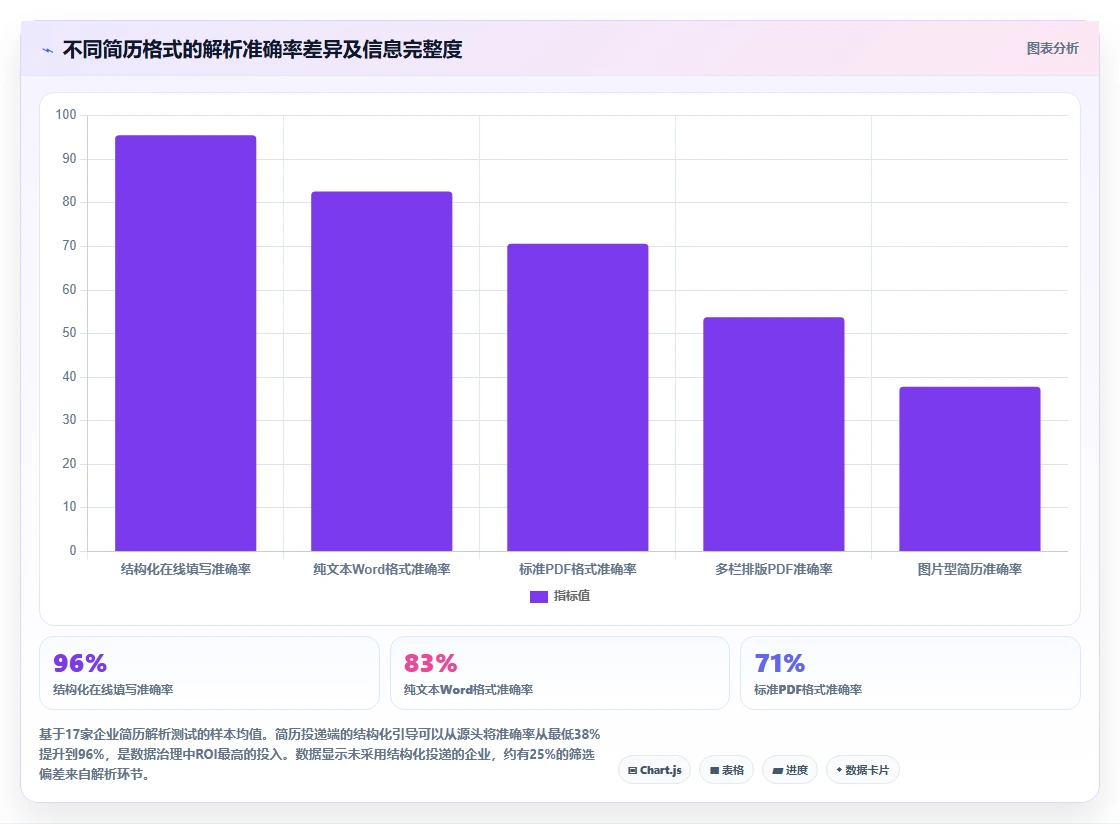This screenshot has width=1120, height=824.
Task: Select the 结构化在线填写准确率 bar
Action: coord(186,343)
